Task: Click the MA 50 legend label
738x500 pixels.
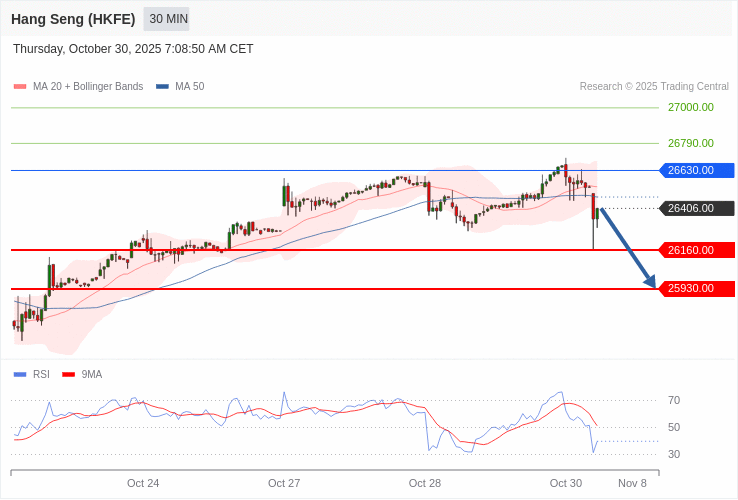Action: coord(190,87)
